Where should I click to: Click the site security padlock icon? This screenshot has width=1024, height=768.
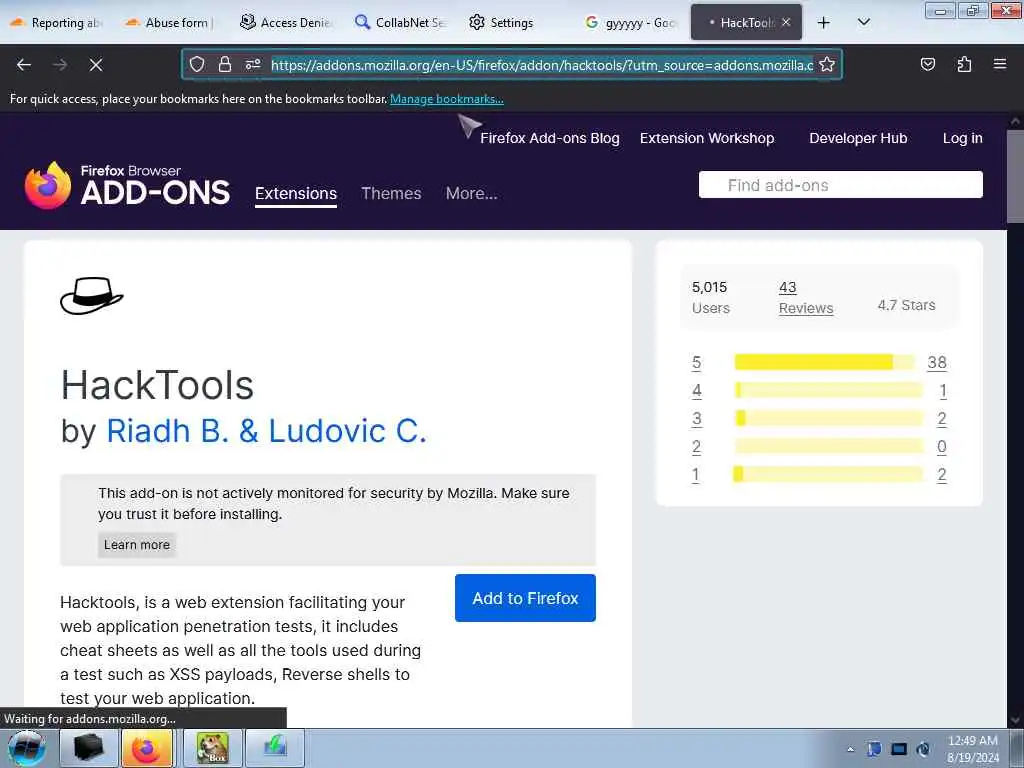pyautogui.click(x=225, y=64)
